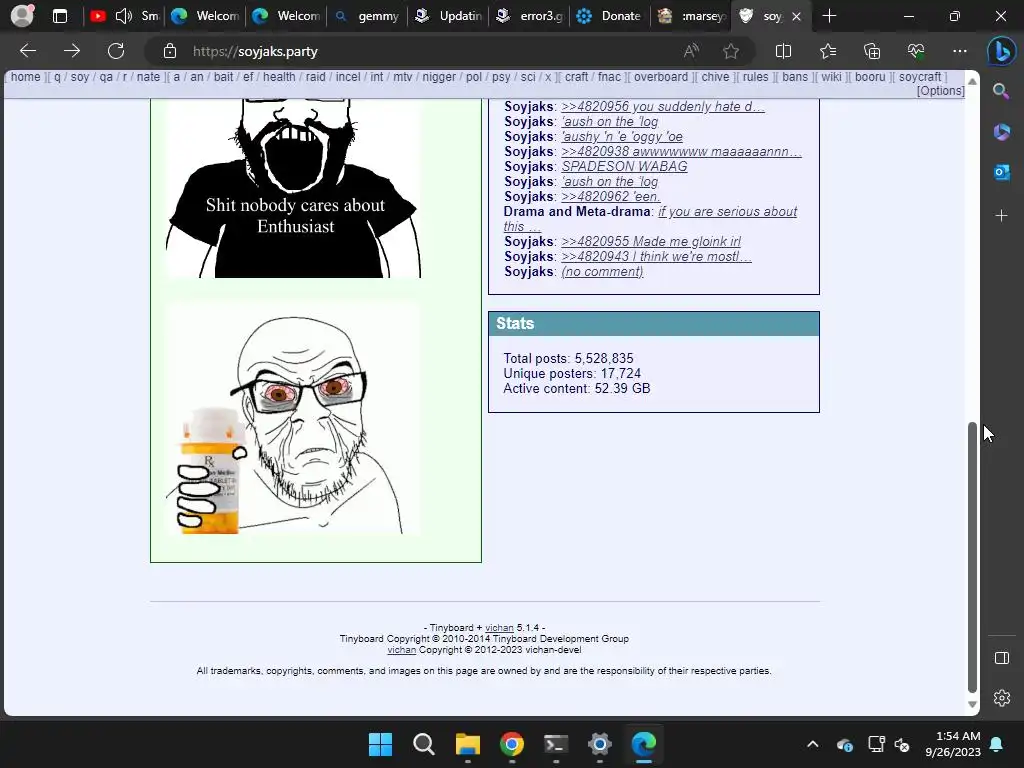Open 'if you are serious about this' post
1024x768 pixels.
click(728, 212)
